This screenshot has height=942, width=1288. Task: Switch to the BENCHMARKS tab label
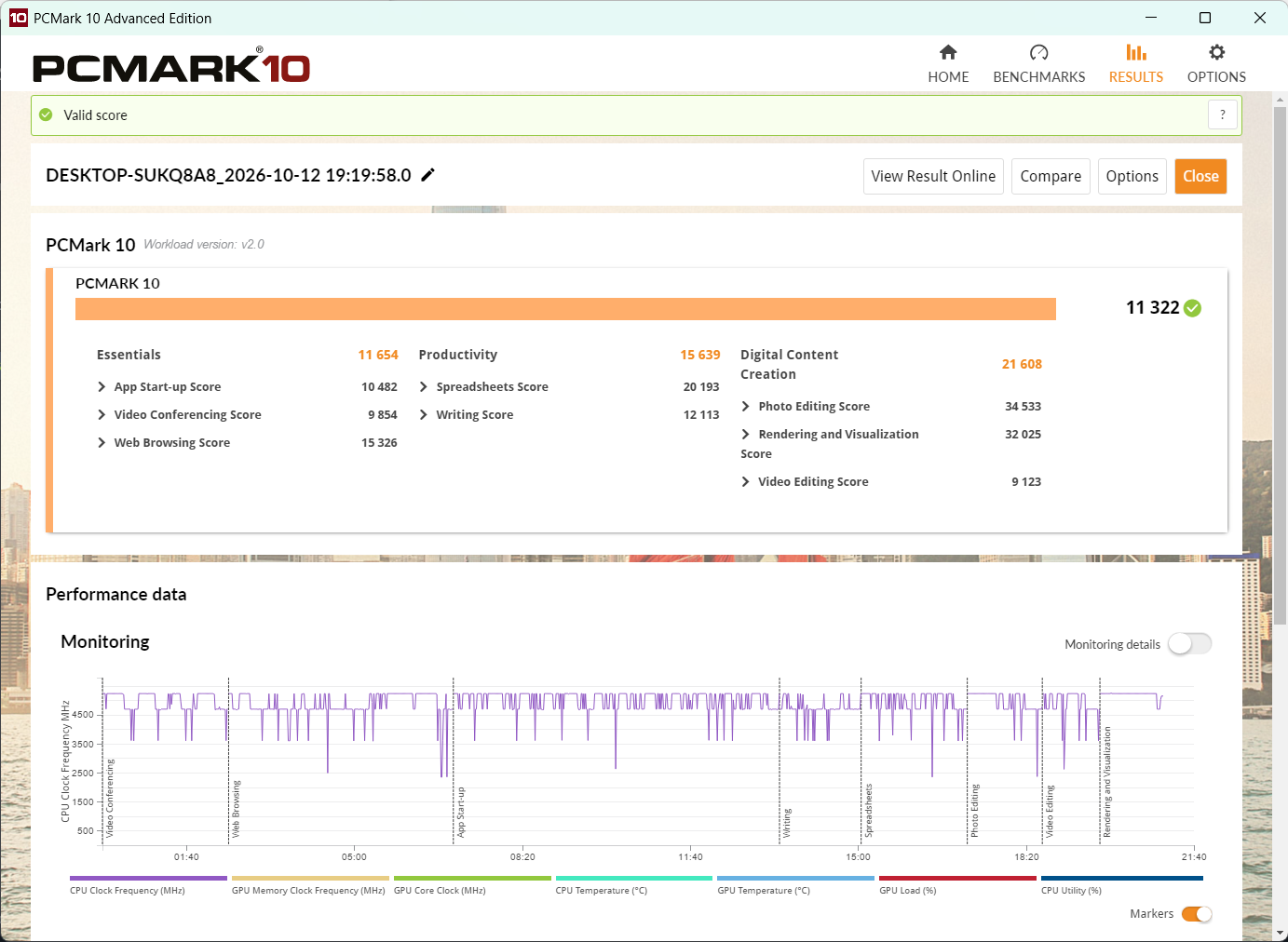click(x=1039, y=77)
